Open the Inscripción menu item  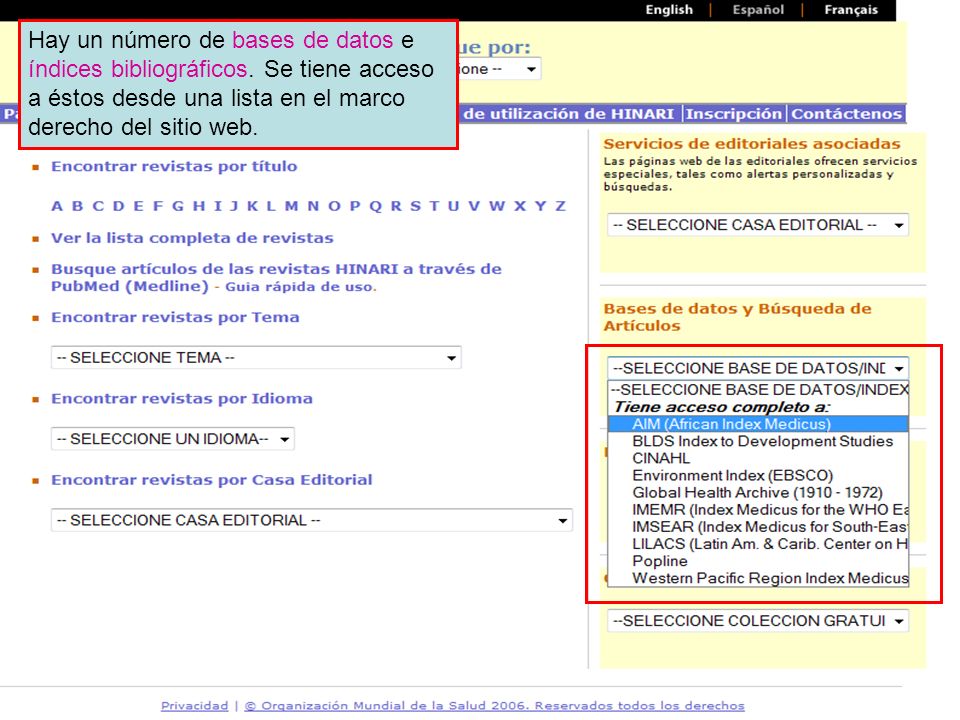733,114
